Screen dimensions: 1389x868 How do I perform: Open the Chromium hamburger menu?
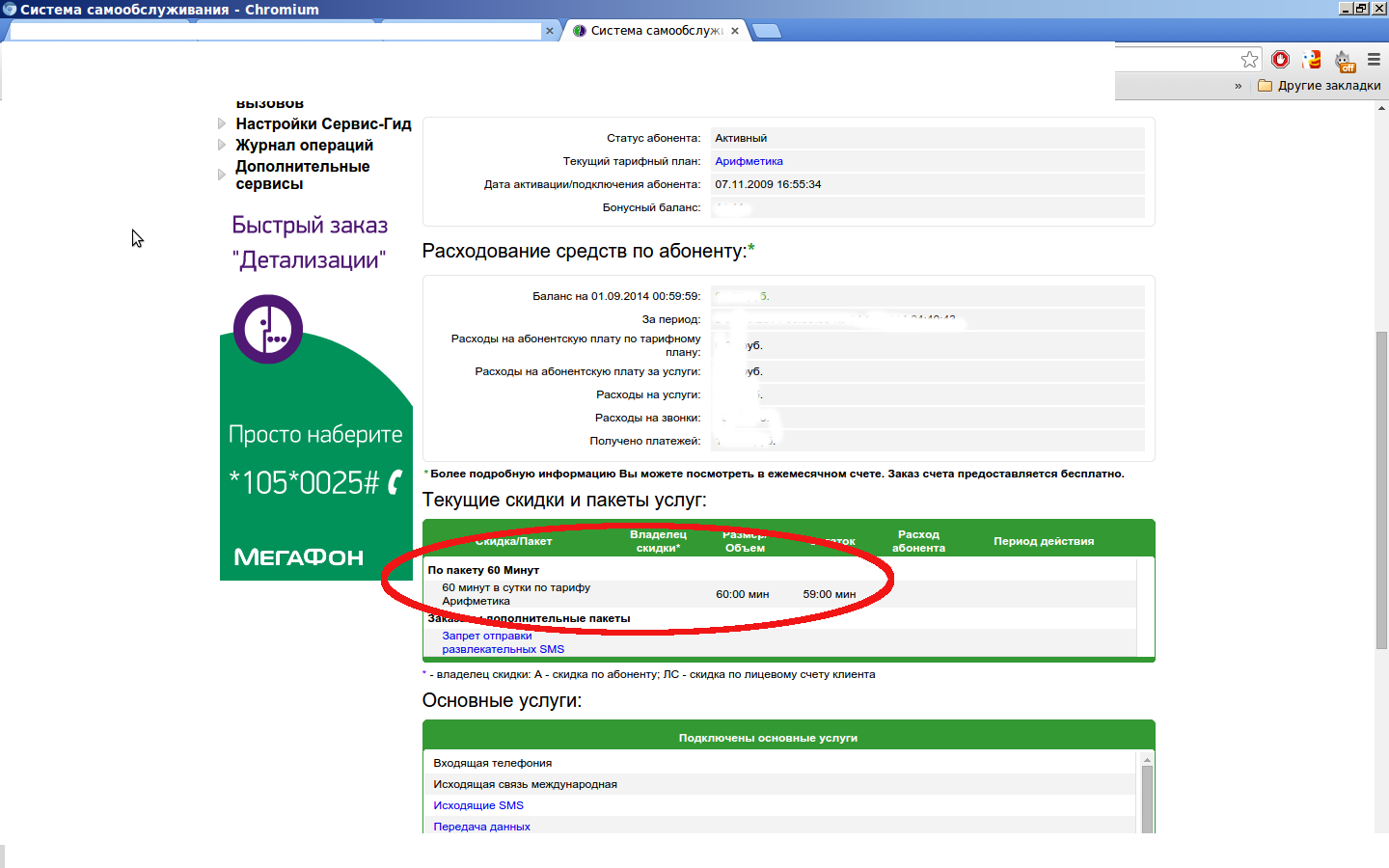1374,60
